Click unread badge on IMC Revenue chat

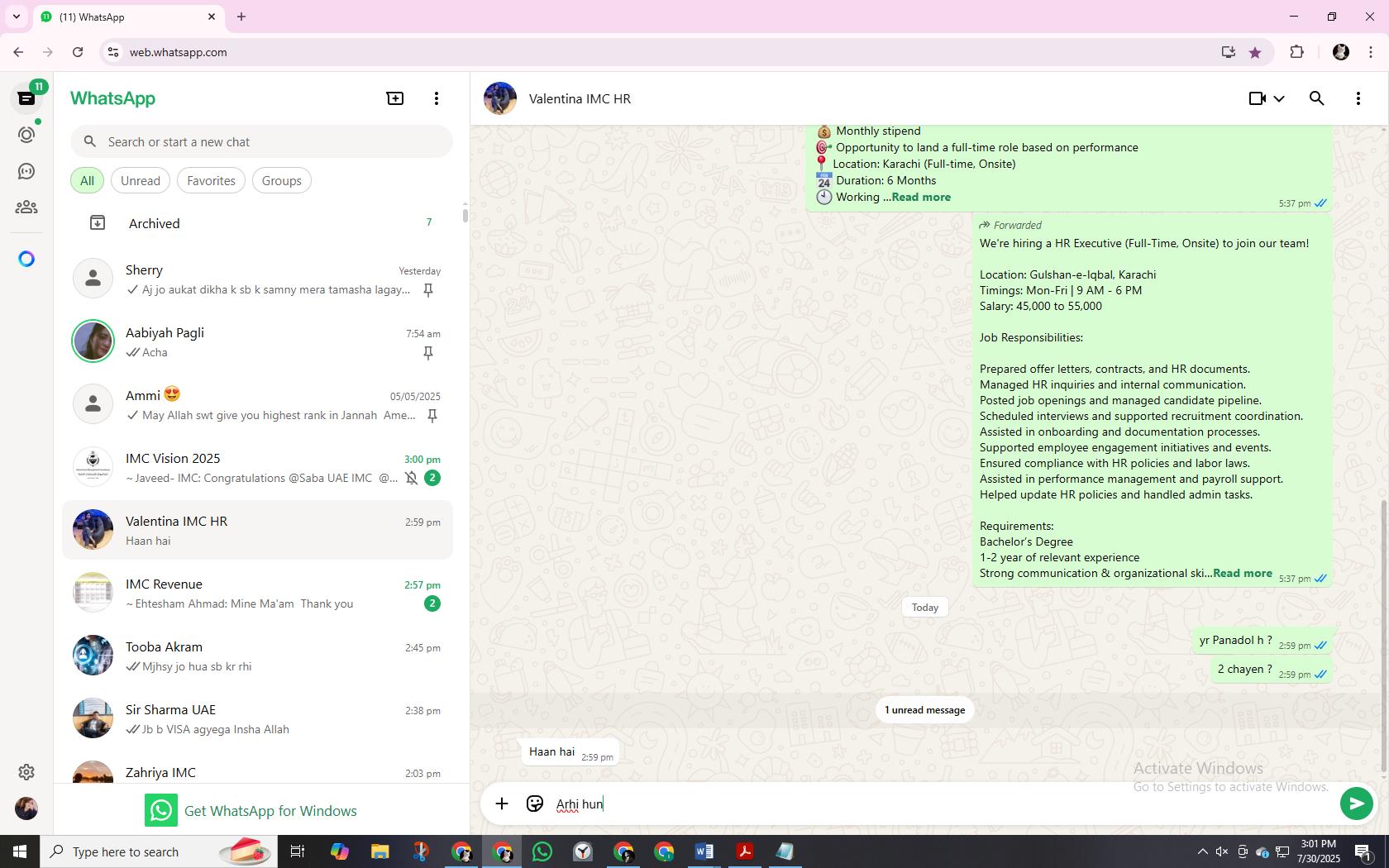432,603
